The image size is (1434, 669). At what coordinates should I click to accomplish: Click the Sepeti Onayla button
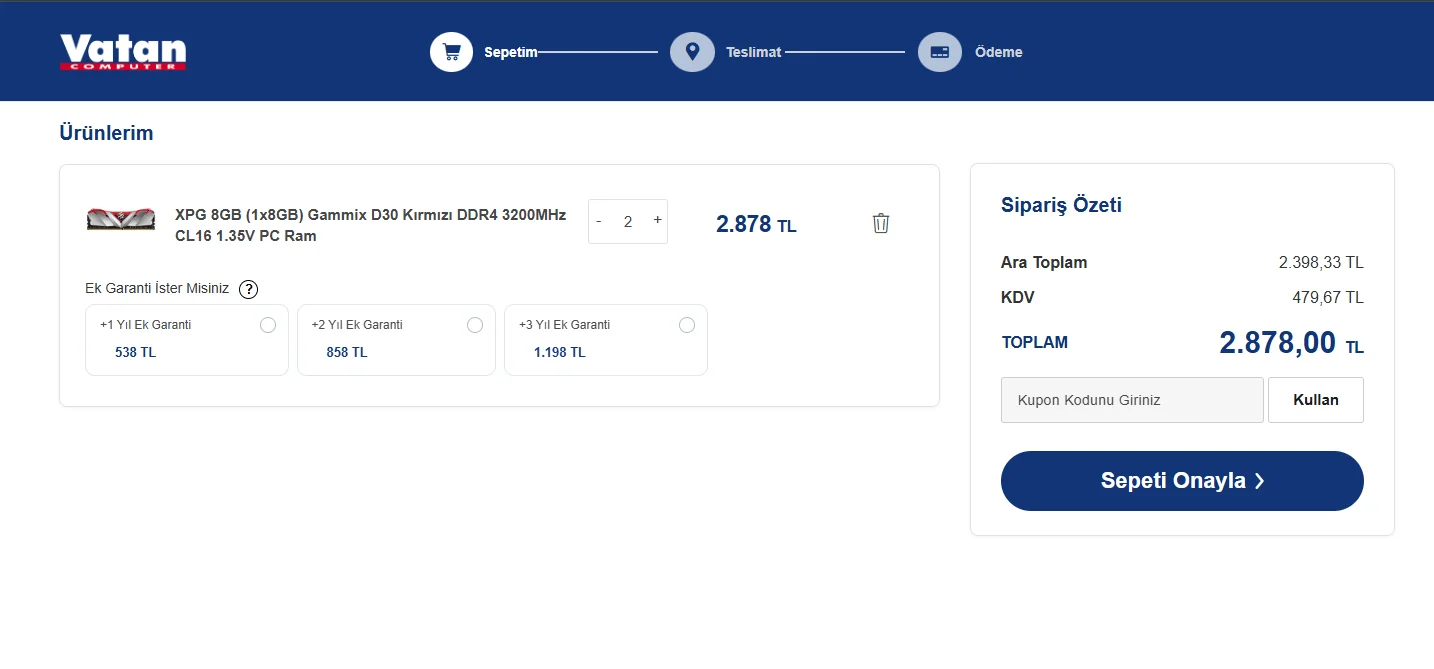(1182, 481)
